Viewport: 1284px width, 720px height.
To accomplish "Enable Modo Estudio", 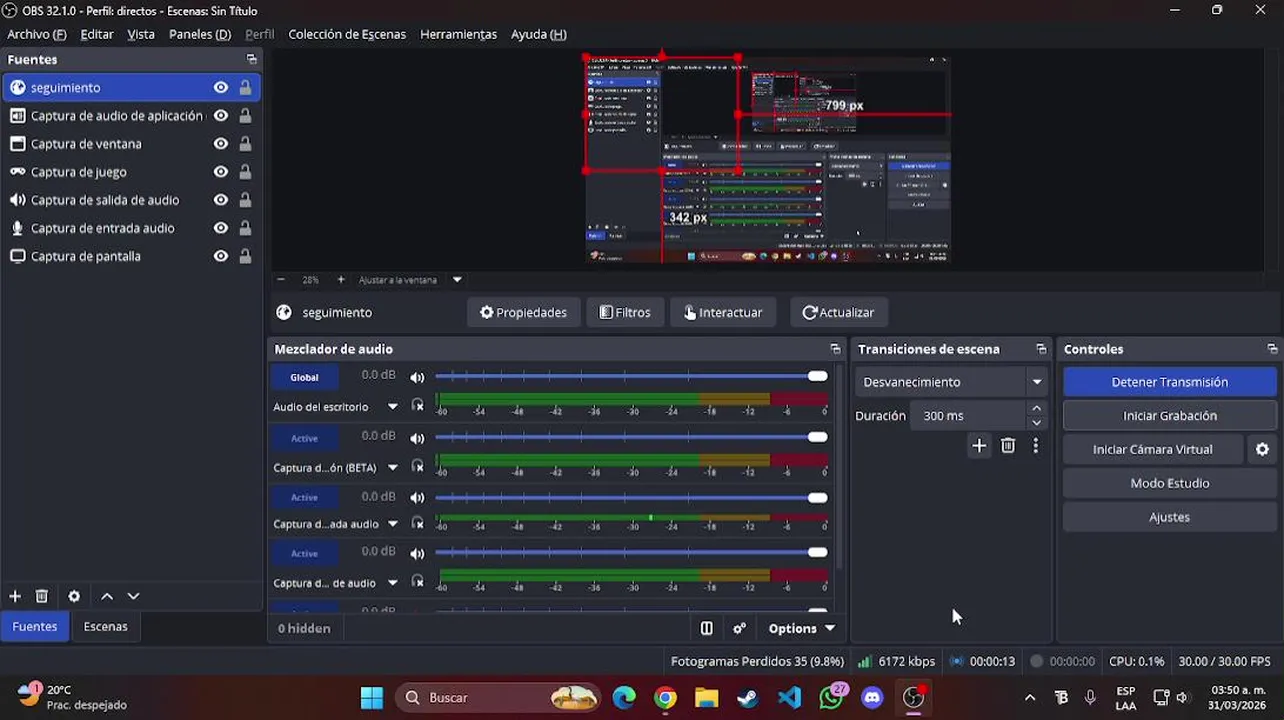I will [1169, 483].
